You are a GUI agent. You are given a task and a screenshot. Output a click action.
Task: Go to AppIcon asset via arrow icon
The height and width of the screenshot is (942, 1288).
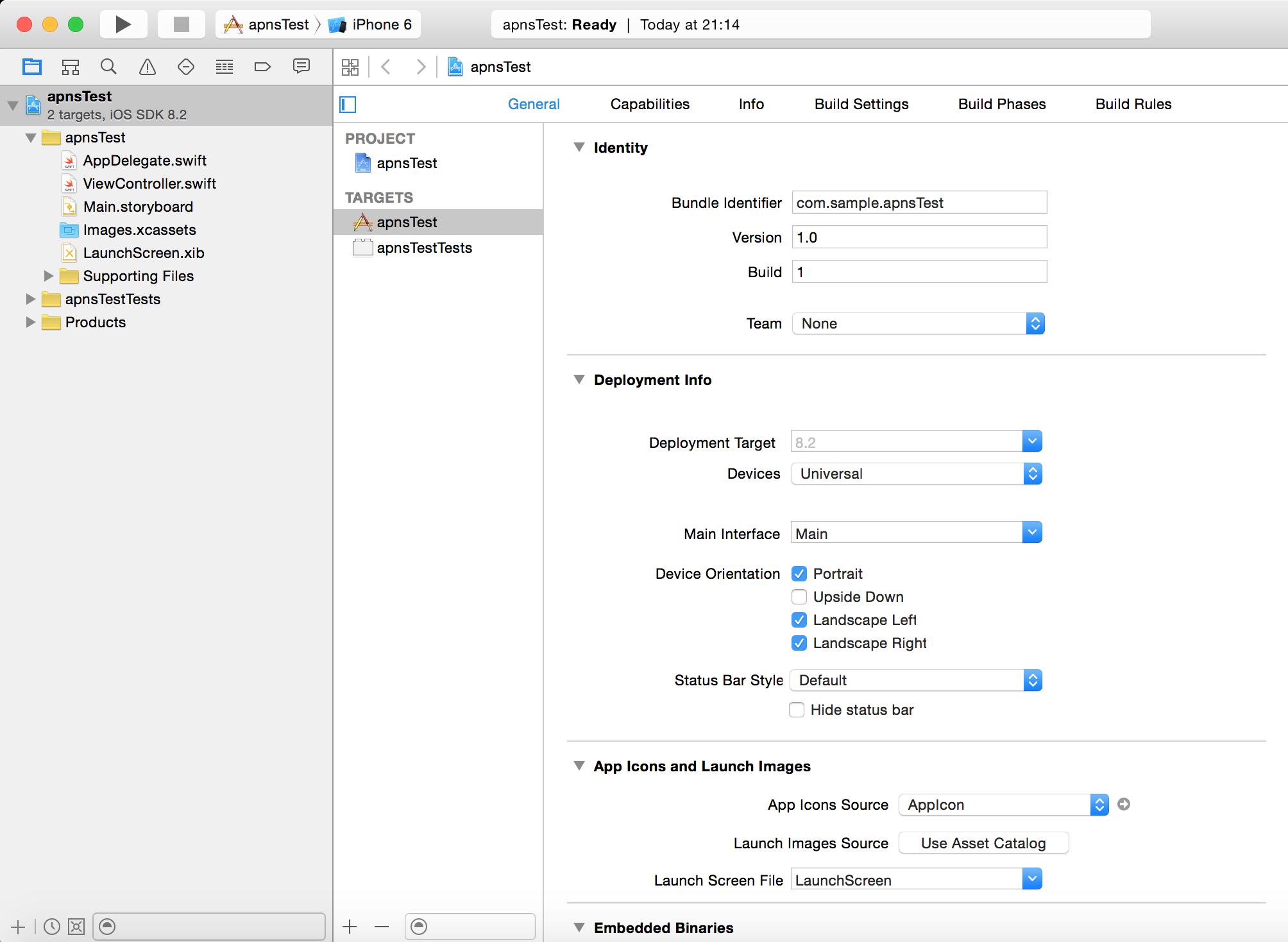1124,804
